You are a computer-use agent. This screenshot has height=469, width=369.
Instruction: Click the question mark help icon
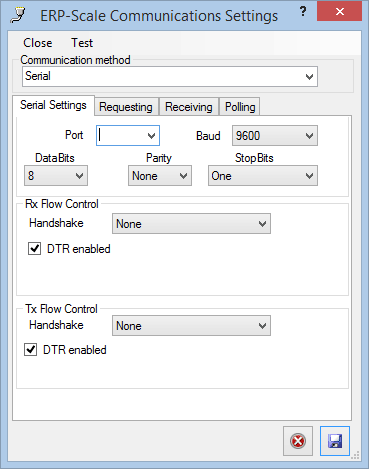coord(303,12)
